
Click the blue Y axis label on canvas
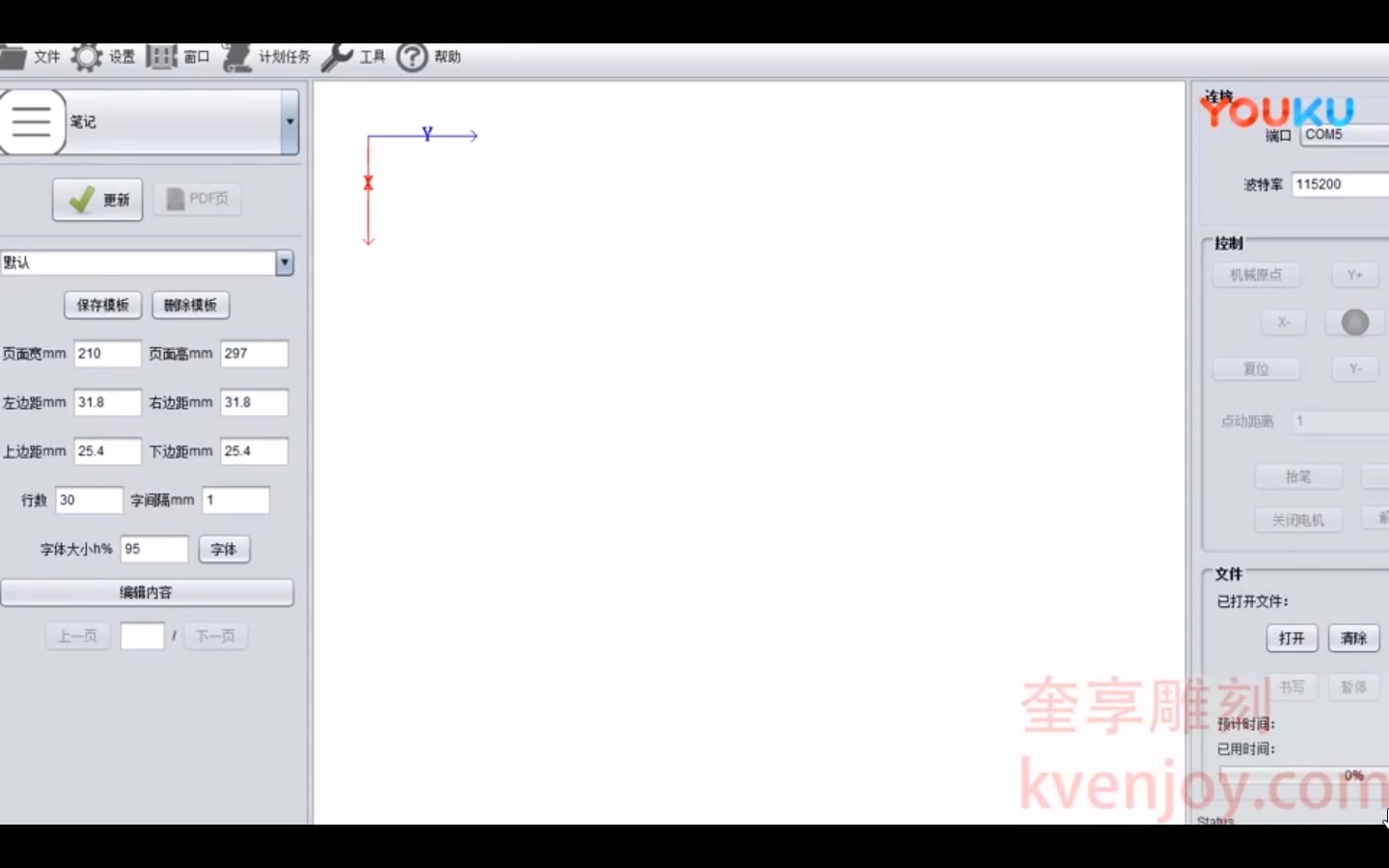click(427, 134)
